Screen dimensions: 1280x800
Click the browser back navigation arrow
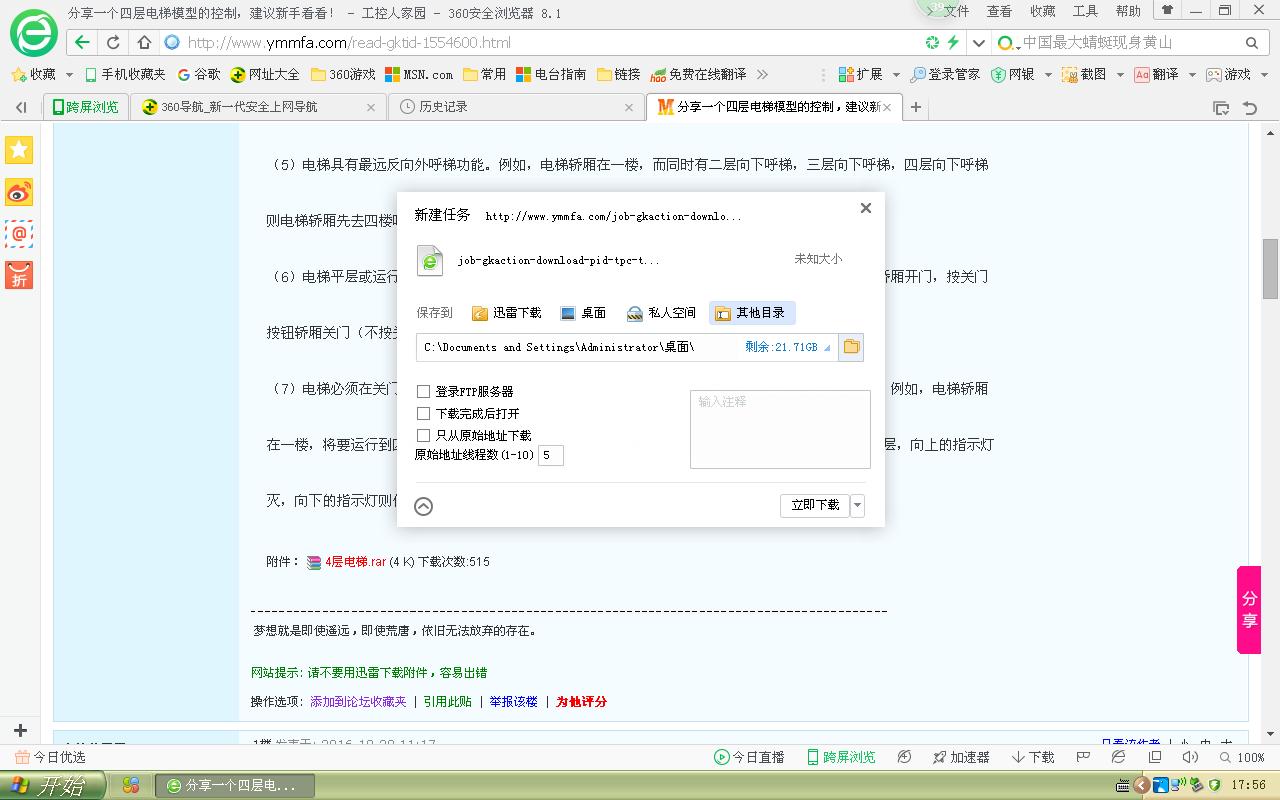[x=83, y=42]
